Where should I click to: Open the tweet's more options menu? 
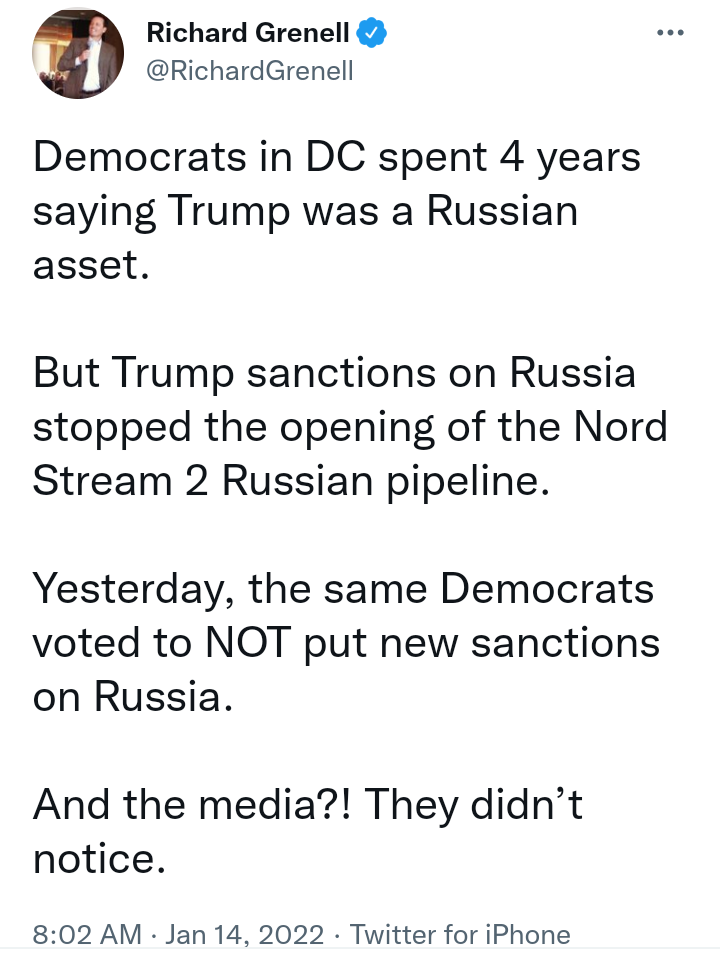click(670, 33)
